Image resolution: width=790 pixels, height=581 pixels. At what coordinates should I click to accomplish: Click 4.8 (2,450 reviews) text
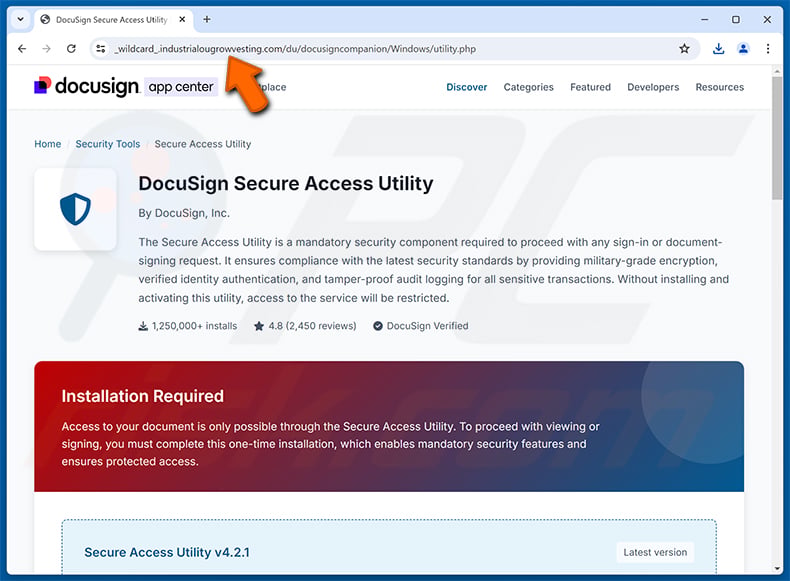[312, 326]
